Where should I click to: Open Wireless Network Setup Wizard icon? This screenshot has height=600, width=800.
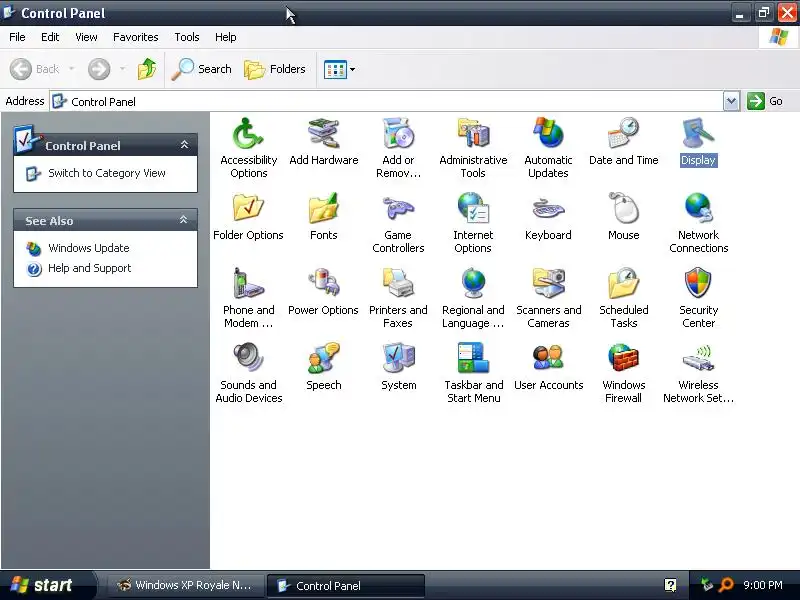pos(698,358)
